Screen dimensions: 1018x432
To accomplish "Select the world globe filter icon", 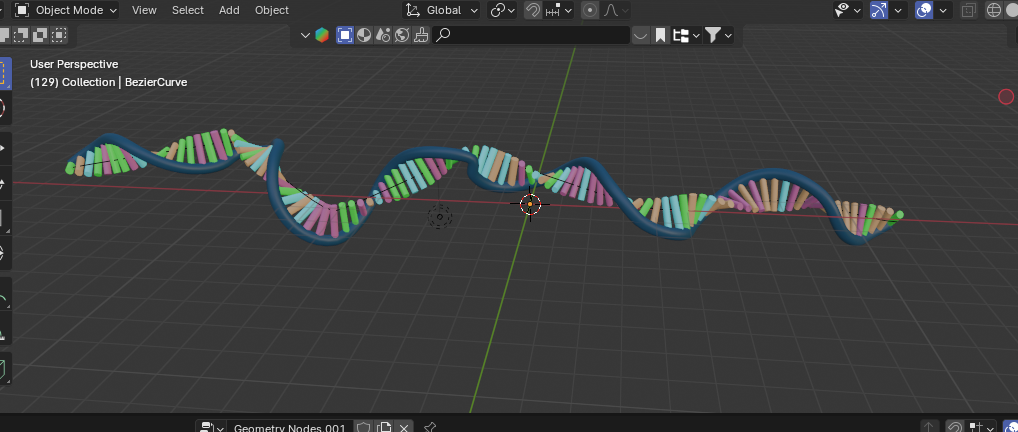I will [401, 35].
